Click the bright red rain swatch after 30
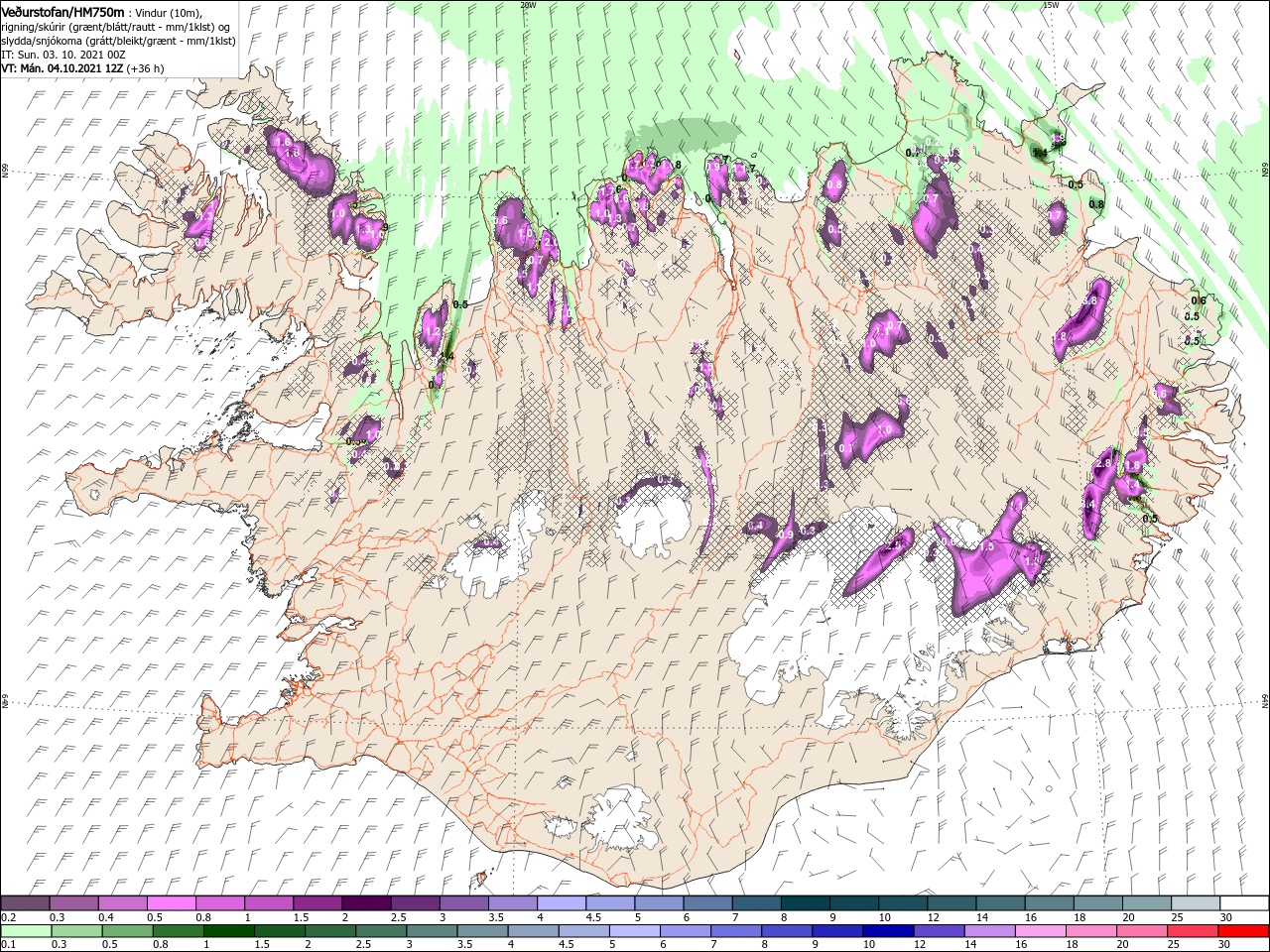 click(1244, 931)
